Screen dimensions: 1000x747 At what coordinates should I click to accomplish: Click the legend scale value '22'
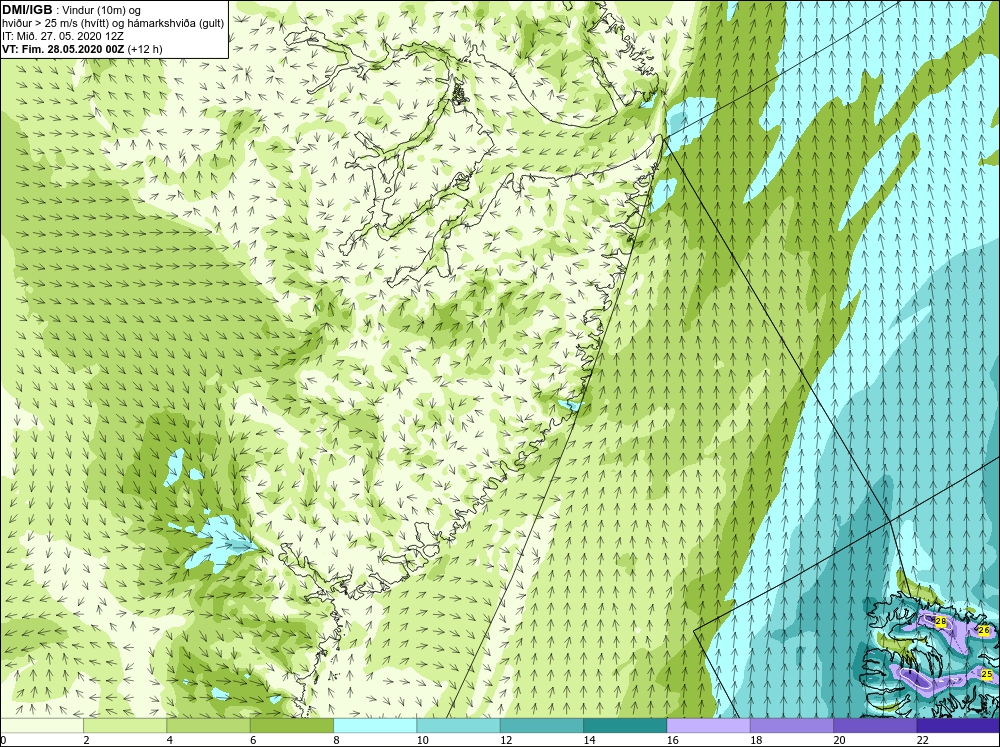coord(922,740)
